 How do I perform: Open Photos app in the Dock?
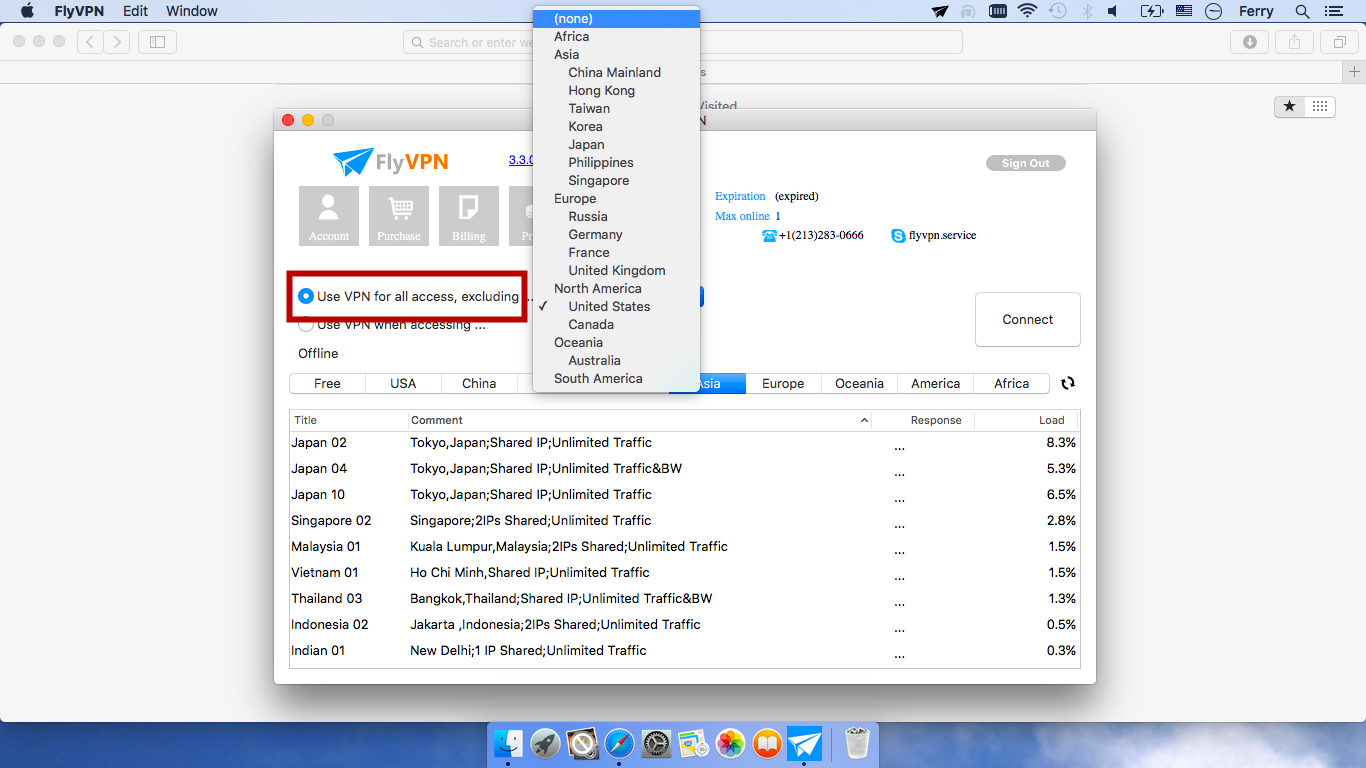(x=731, y=744)
